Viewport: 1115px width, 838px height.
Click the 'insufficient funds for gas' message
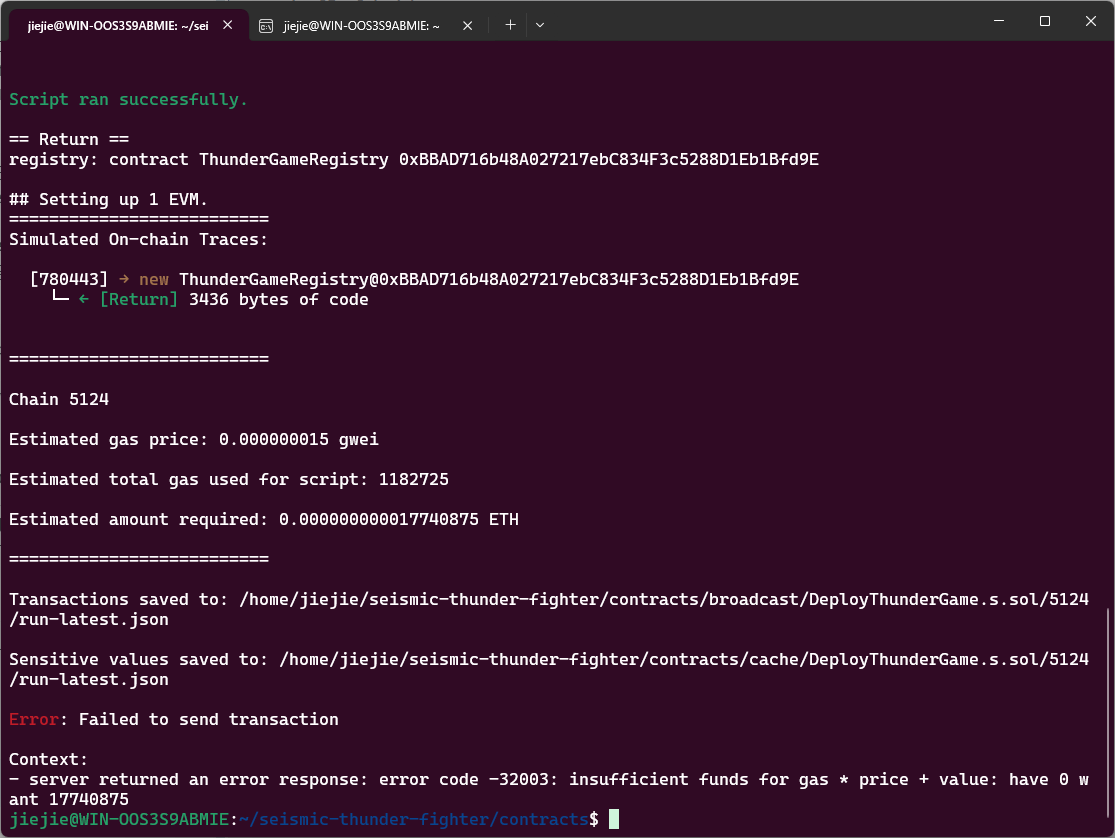point(548,789)
